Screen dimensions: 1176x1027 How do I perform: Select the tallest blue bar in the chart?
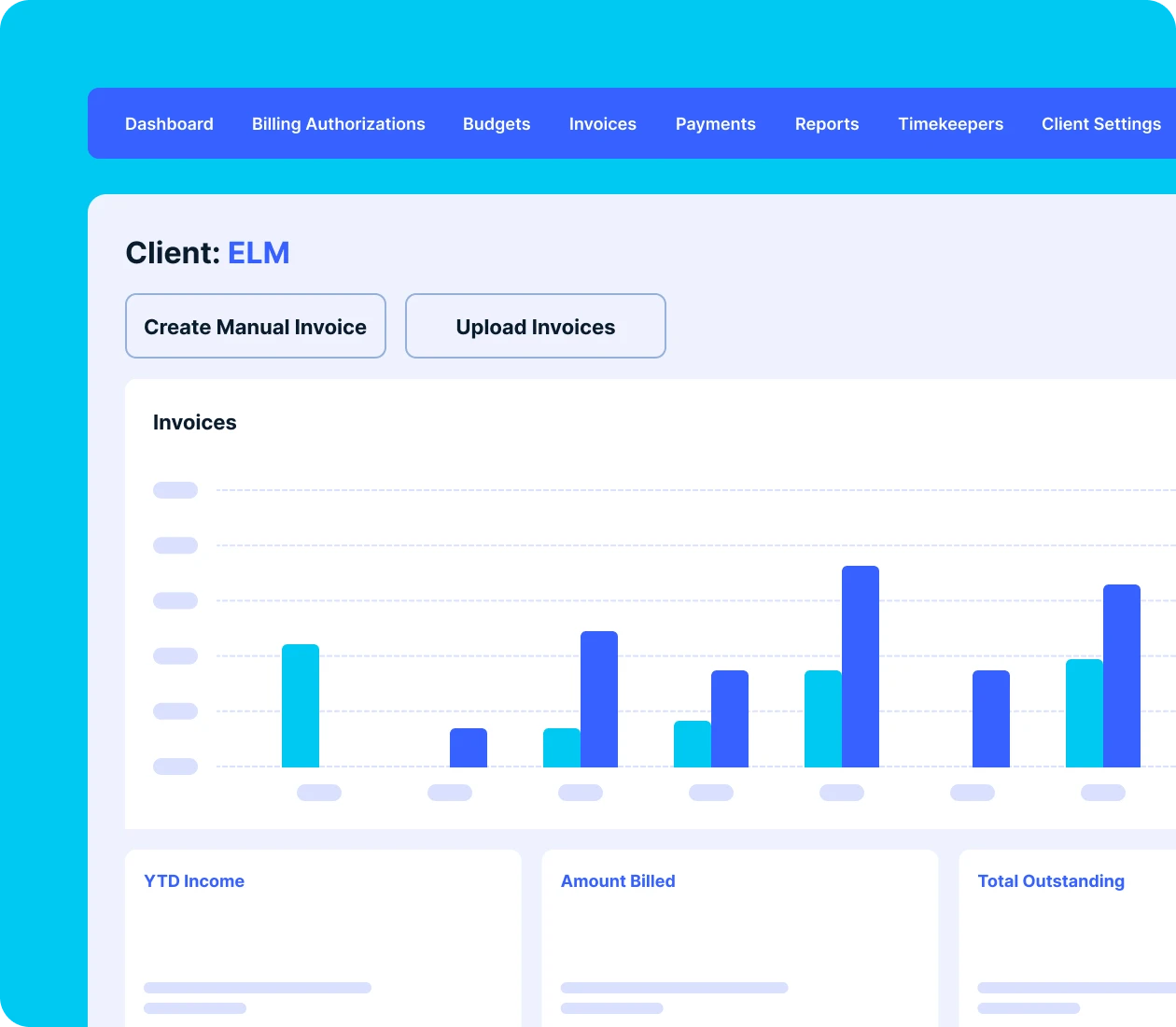click(x=860, y=667)
